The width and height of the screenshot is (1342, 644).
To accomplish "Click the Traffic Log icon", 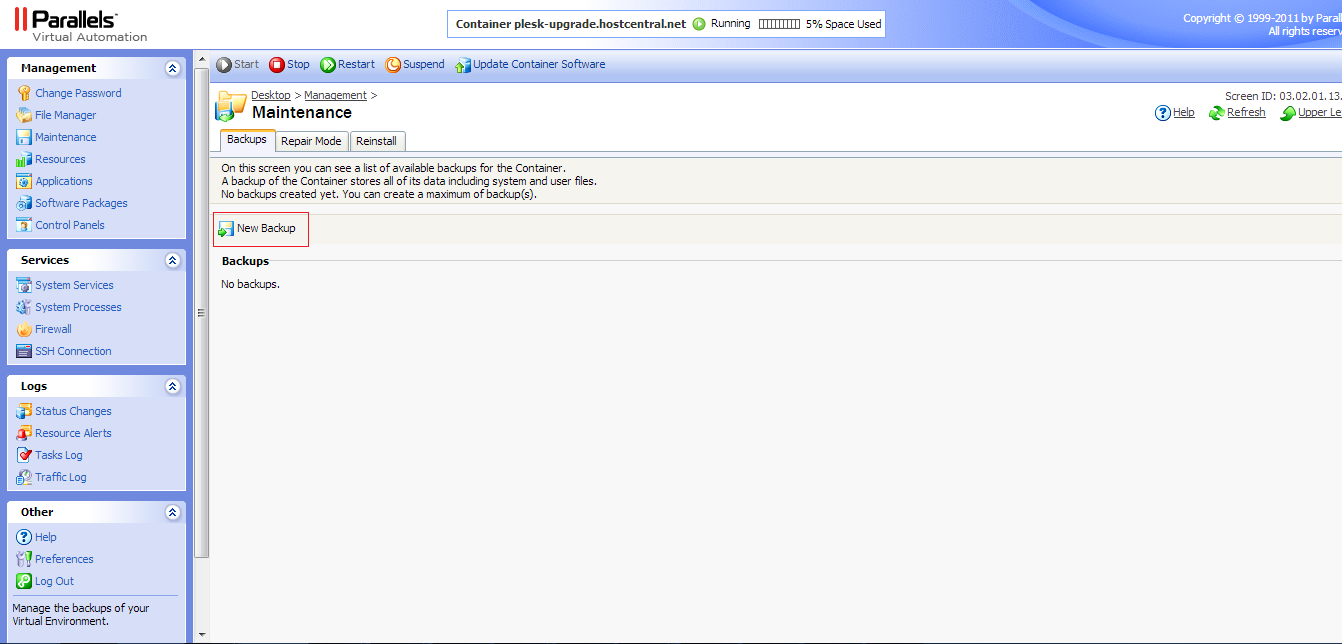I will 24,477.
